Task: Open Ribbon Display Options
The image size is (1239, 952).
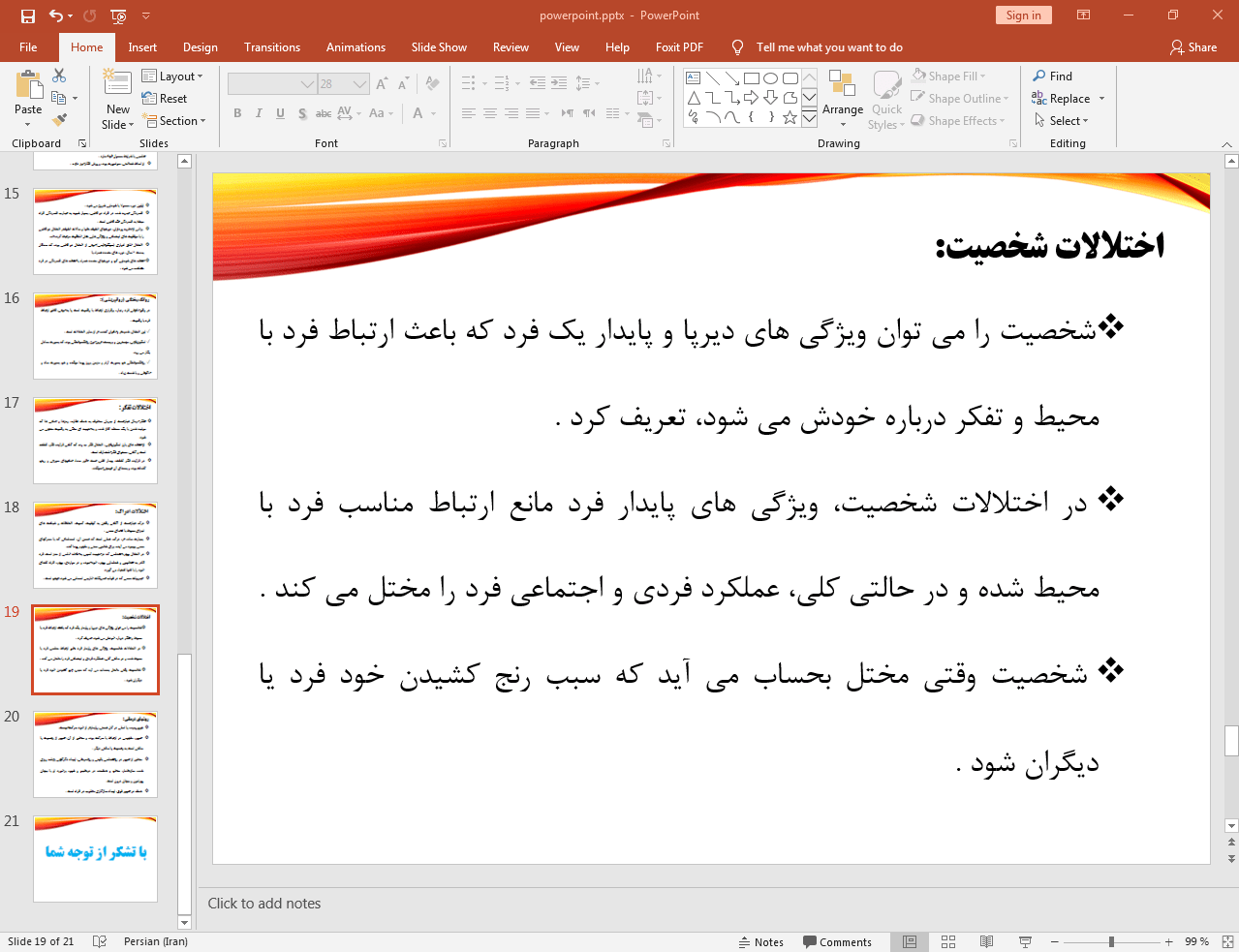Action: point(1084,15)
